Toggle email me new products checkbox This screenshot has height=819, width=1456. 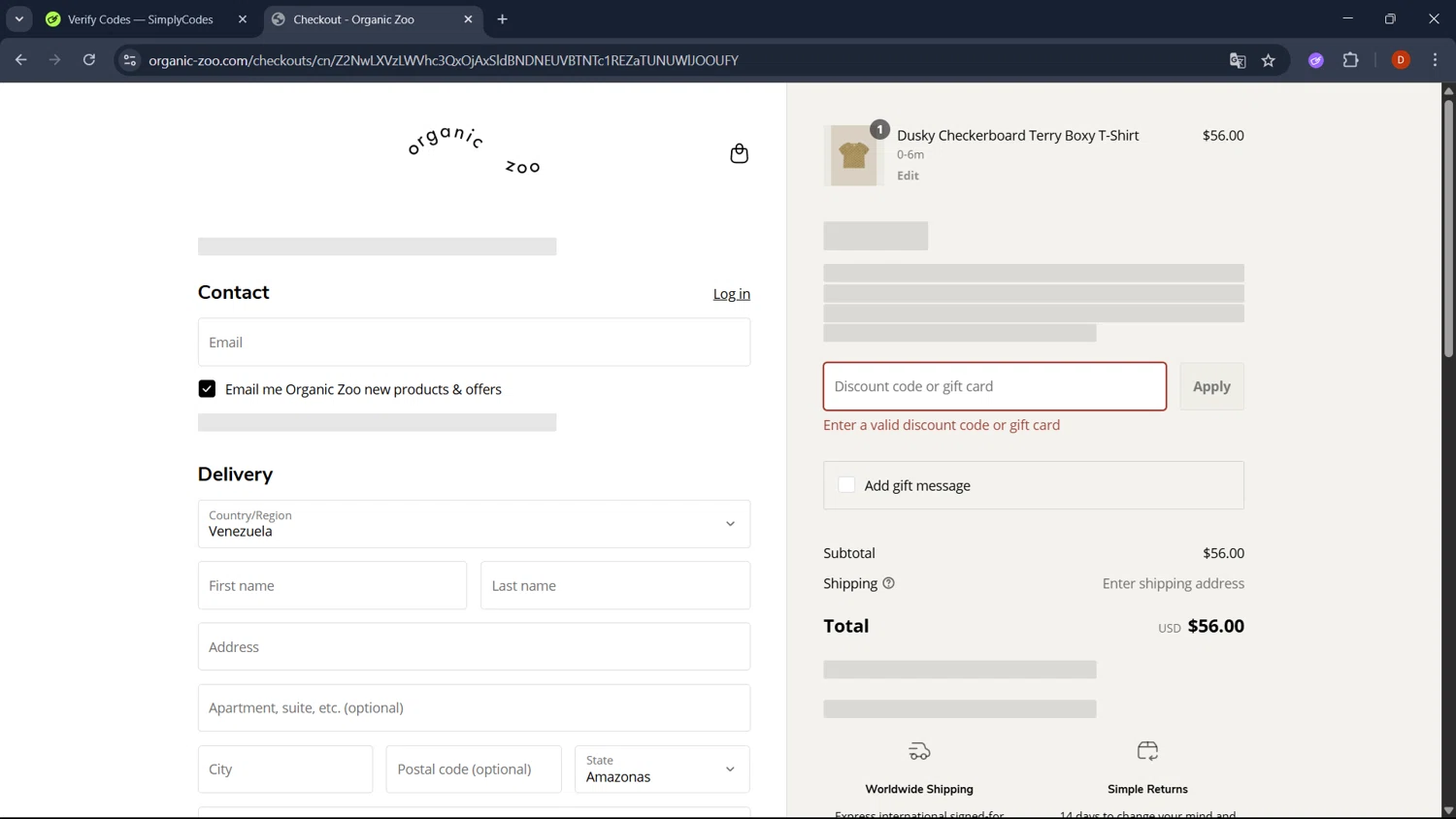point(207,389)
